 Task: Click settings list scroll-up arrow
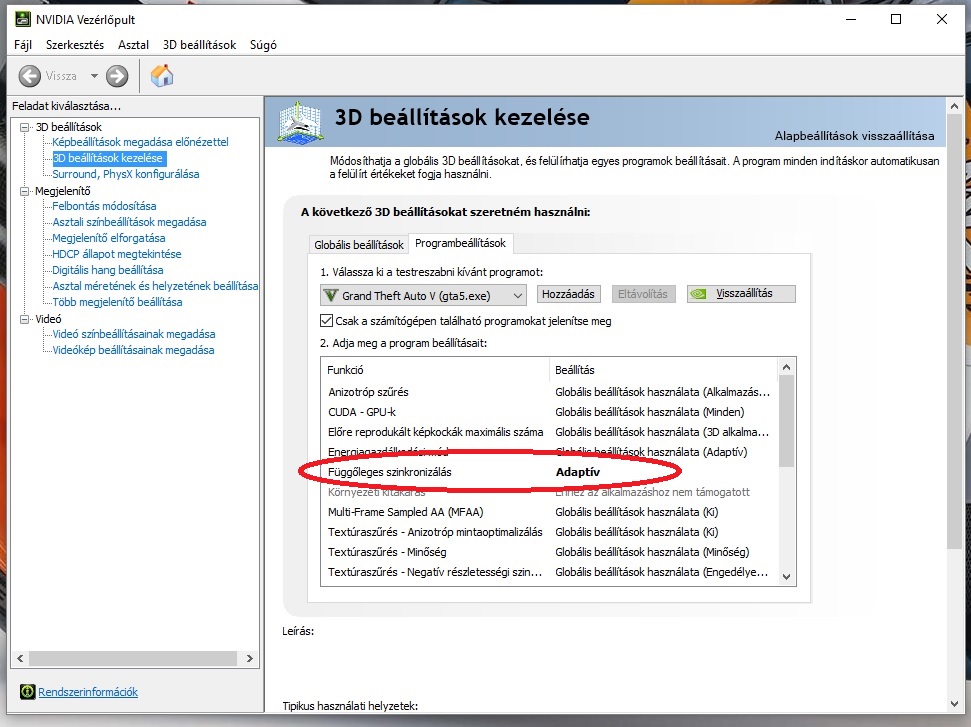click(x=786, y=367)
